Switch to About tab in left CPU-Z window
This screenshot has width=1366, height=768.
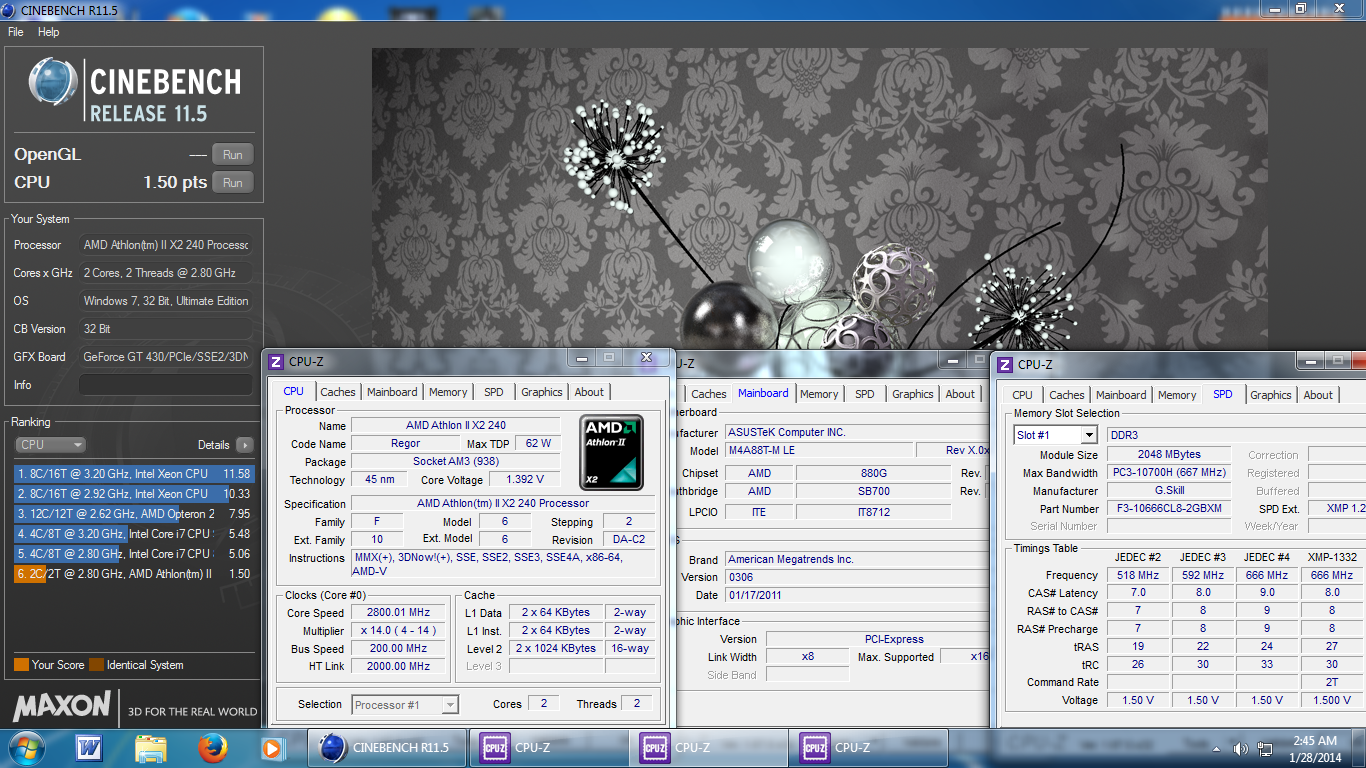click(x=589, y=392)
